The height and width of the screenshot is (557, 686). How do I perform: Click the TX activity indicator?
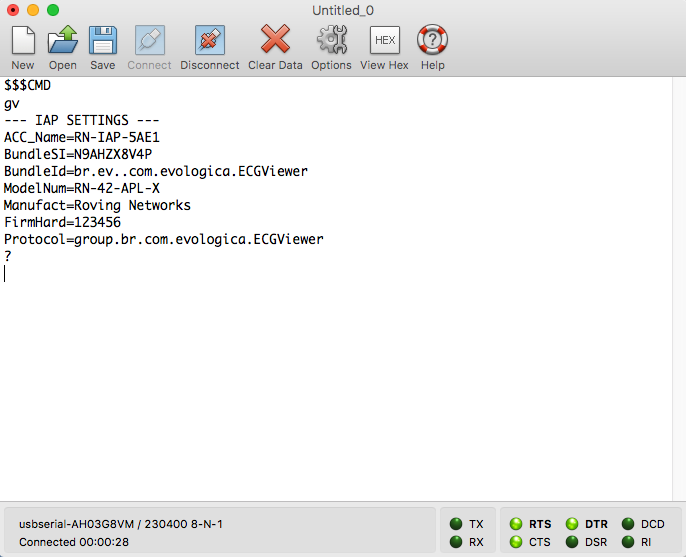click(456, 524)
